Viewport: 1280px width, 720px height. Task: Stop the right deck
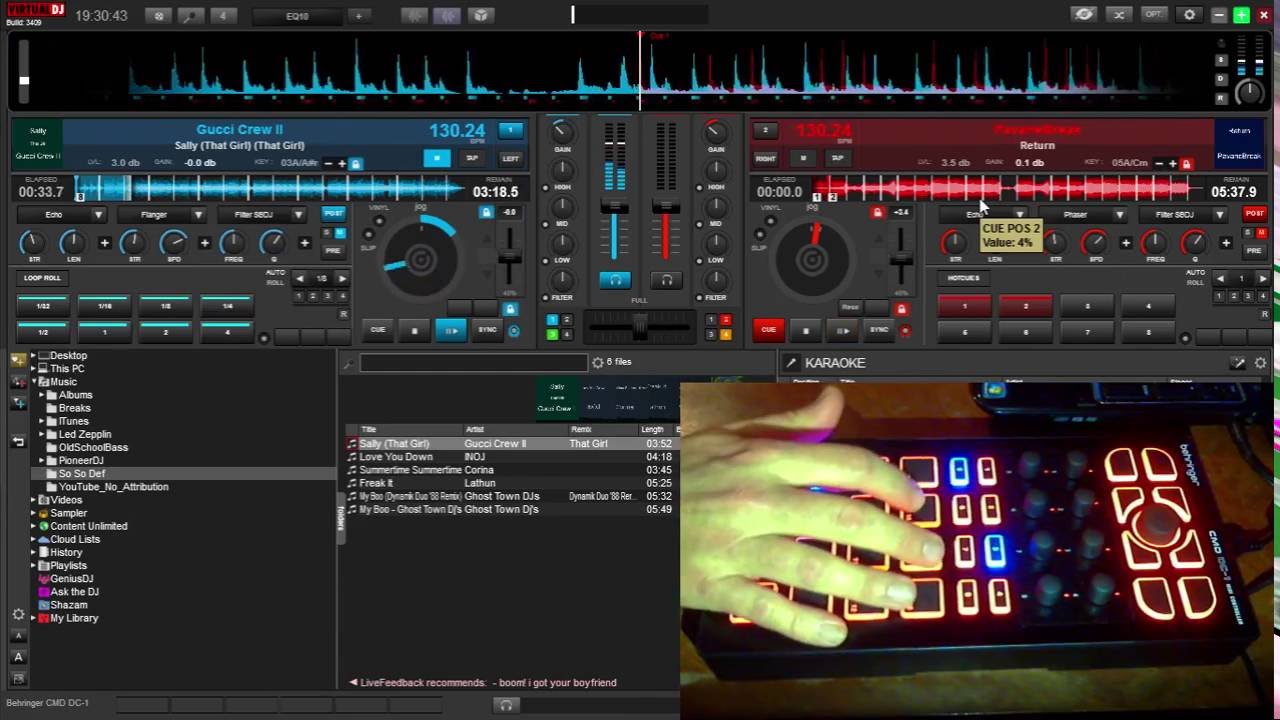click(x=805, y=330)
